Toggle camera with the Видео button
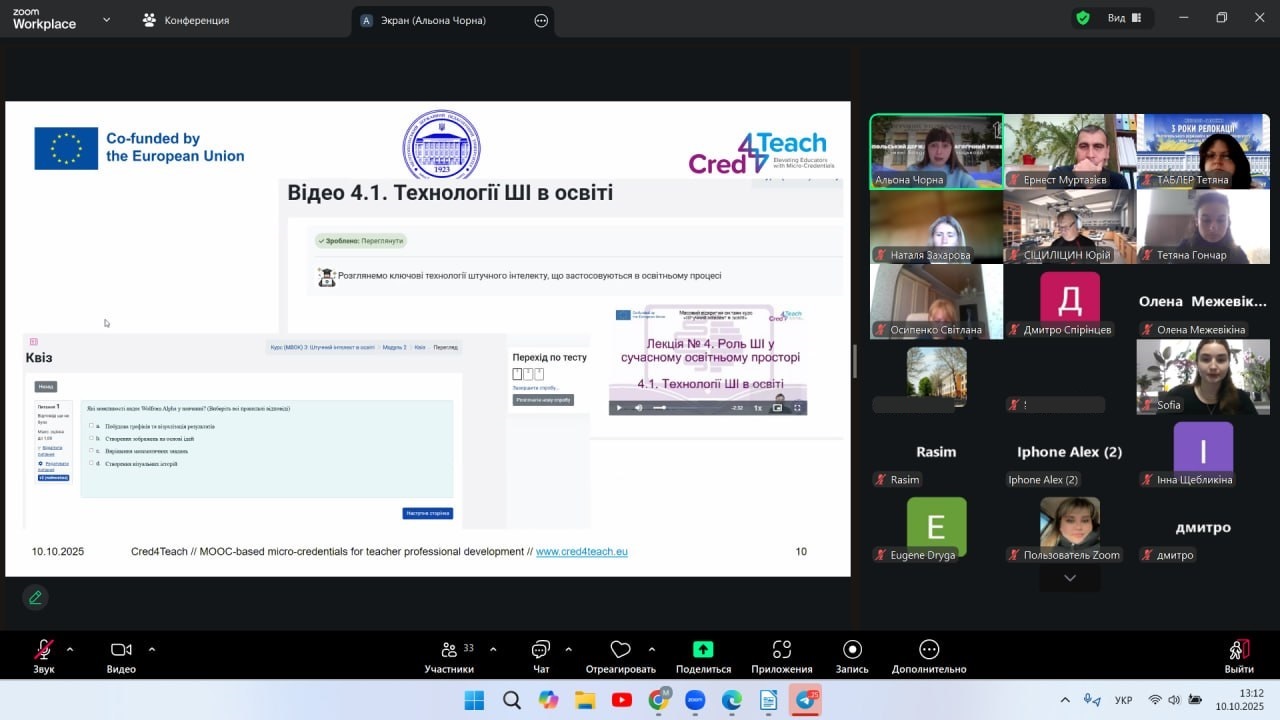The width and height of the screenshot is (1280, 720). pyautogui.click(x=121, y=651)
